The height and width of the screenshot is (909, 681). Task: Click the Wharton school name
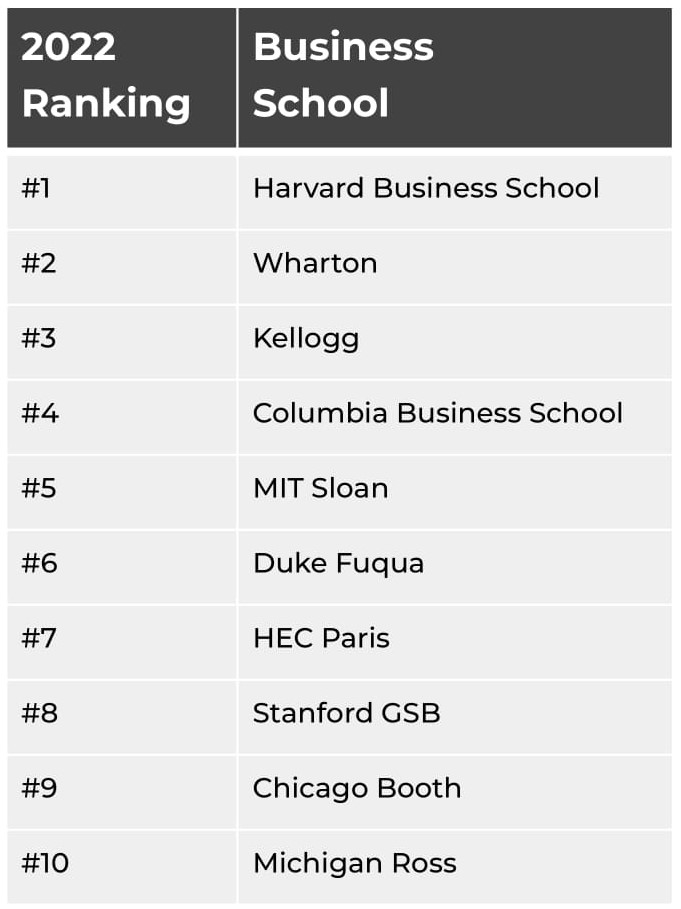point(315,263)
